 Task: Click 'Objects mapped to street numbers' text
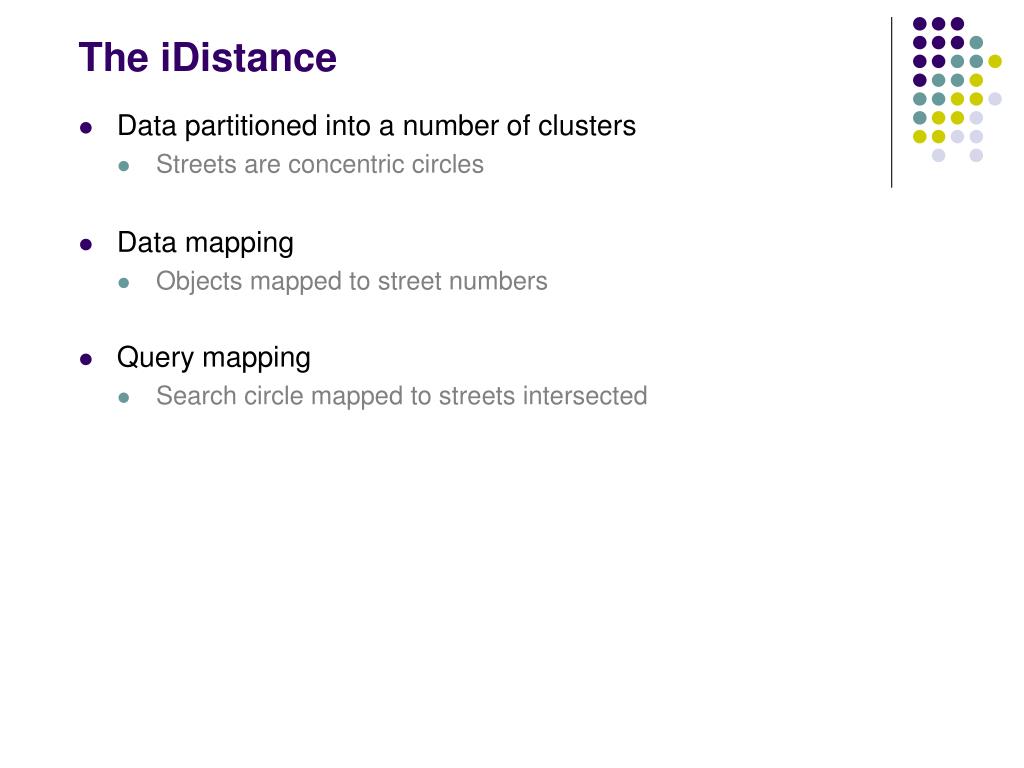point(351,281)
